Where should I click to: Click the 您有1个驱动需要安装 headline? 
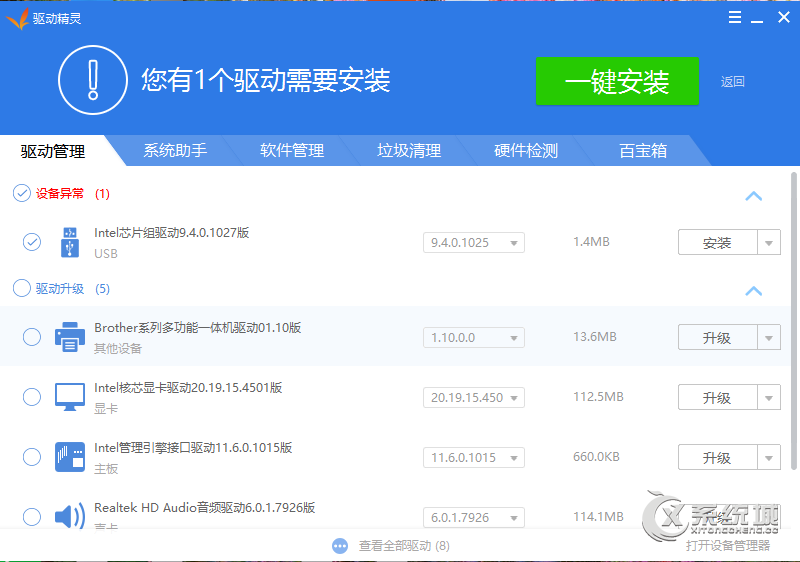coord(266,81)
